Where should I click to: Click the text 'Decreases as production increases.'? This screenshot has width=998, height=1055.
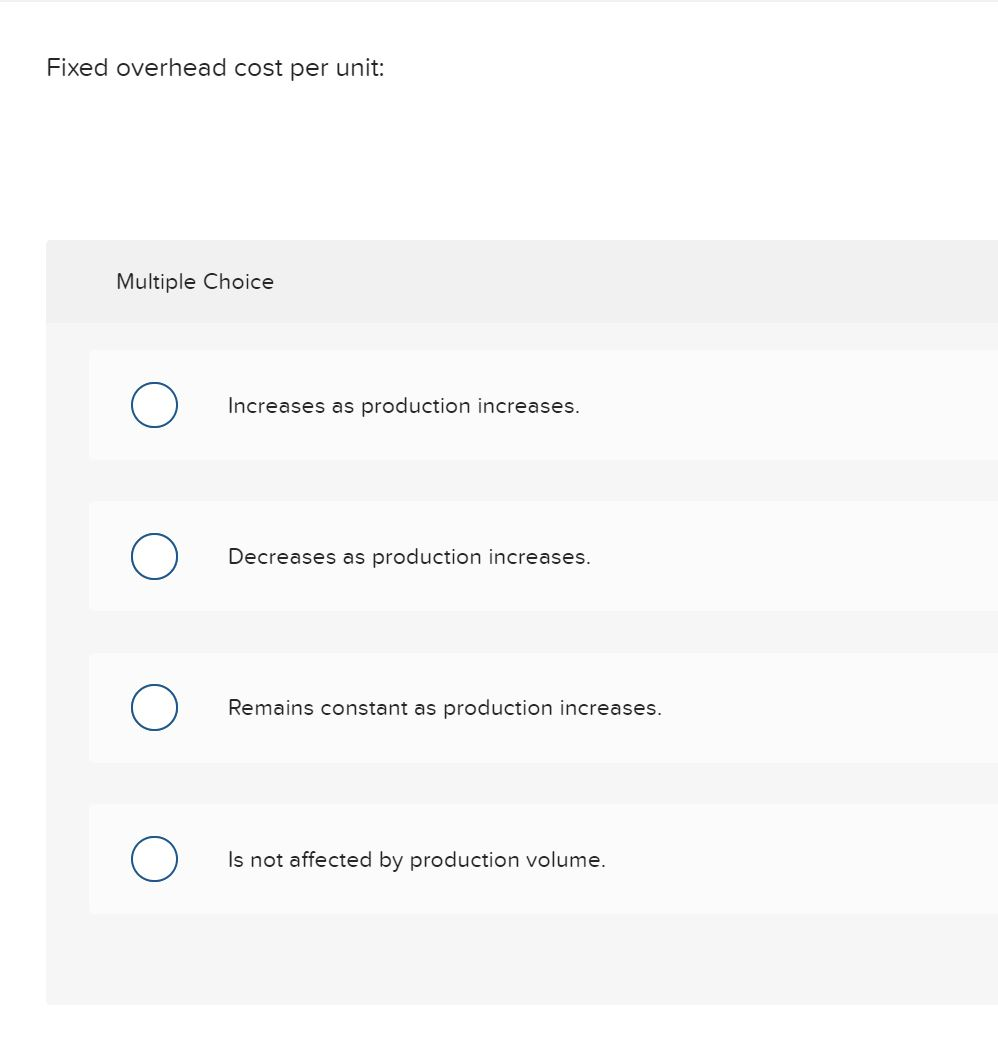point(409,556)
